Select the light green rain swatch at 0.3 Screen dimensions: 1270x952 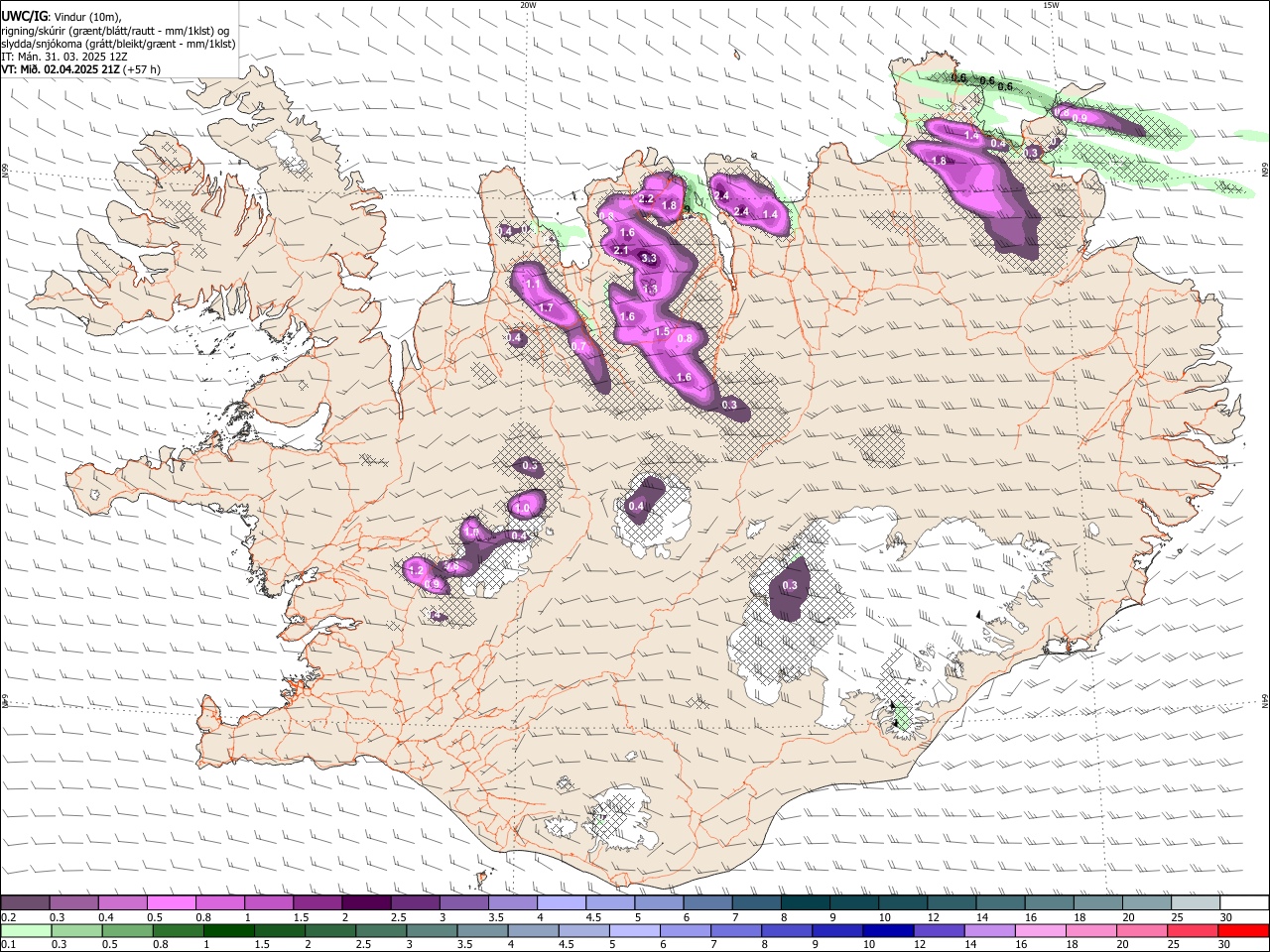76,930
